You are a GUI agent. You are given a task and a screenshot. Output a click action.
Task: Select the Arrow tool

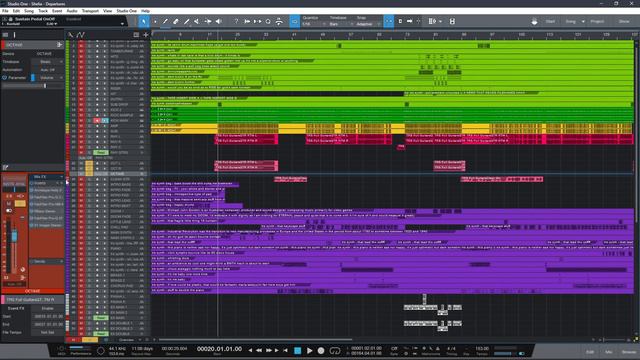[x=144, y=21]
